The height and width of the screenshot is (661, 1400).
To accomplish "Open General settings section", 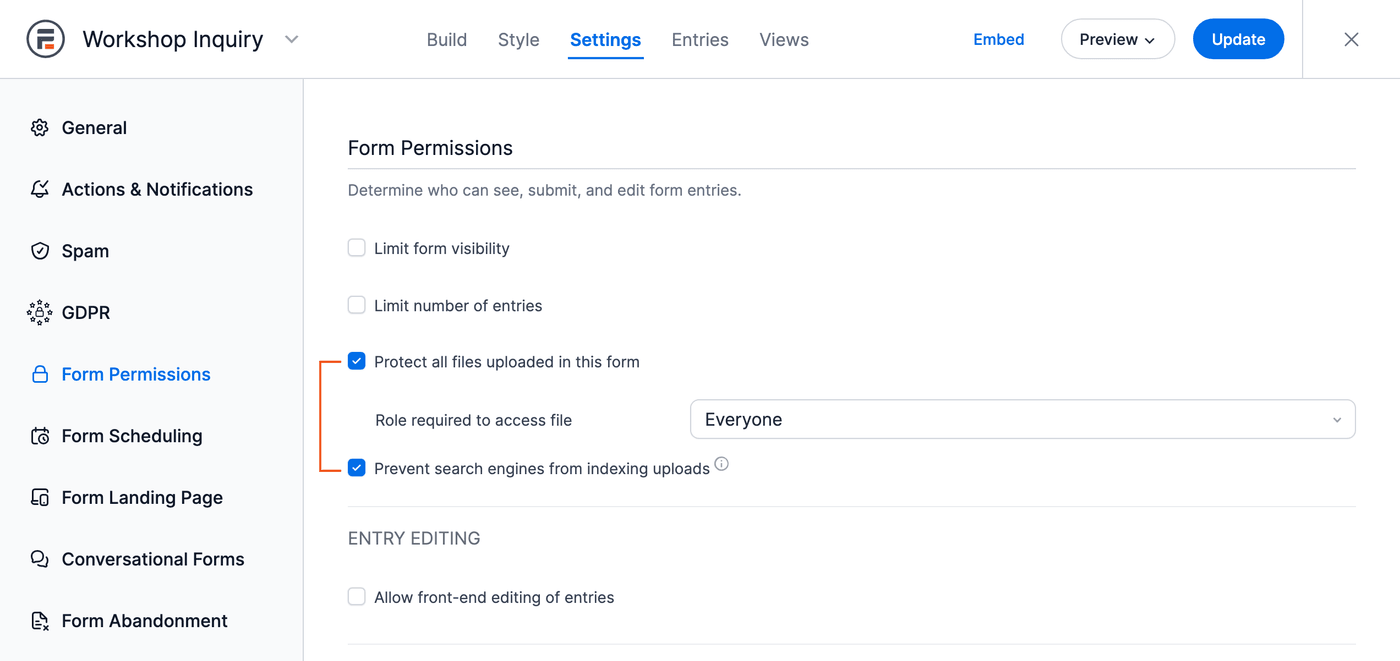I will [x=94, y=128].
